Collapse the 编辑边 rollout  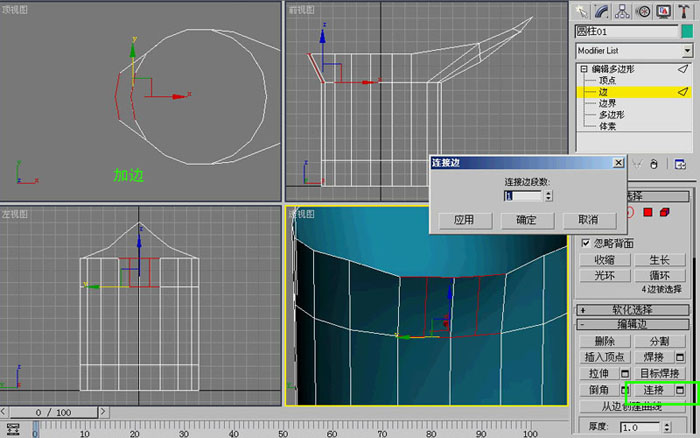click(x=633, y=324)
